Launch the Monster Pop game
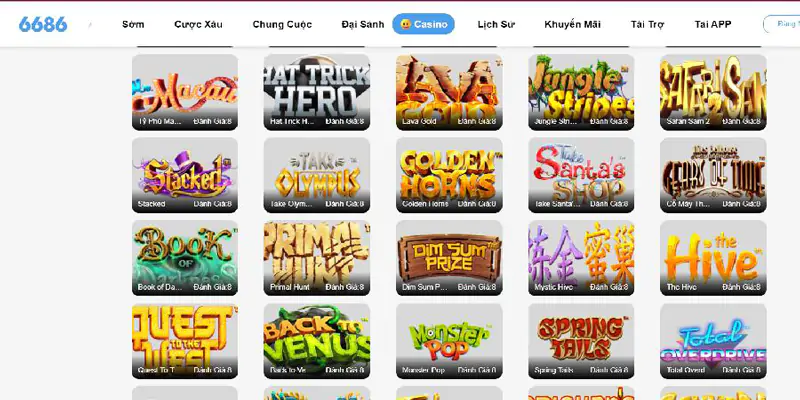Viewport: 800px width, 400px height. click(449, 341)
